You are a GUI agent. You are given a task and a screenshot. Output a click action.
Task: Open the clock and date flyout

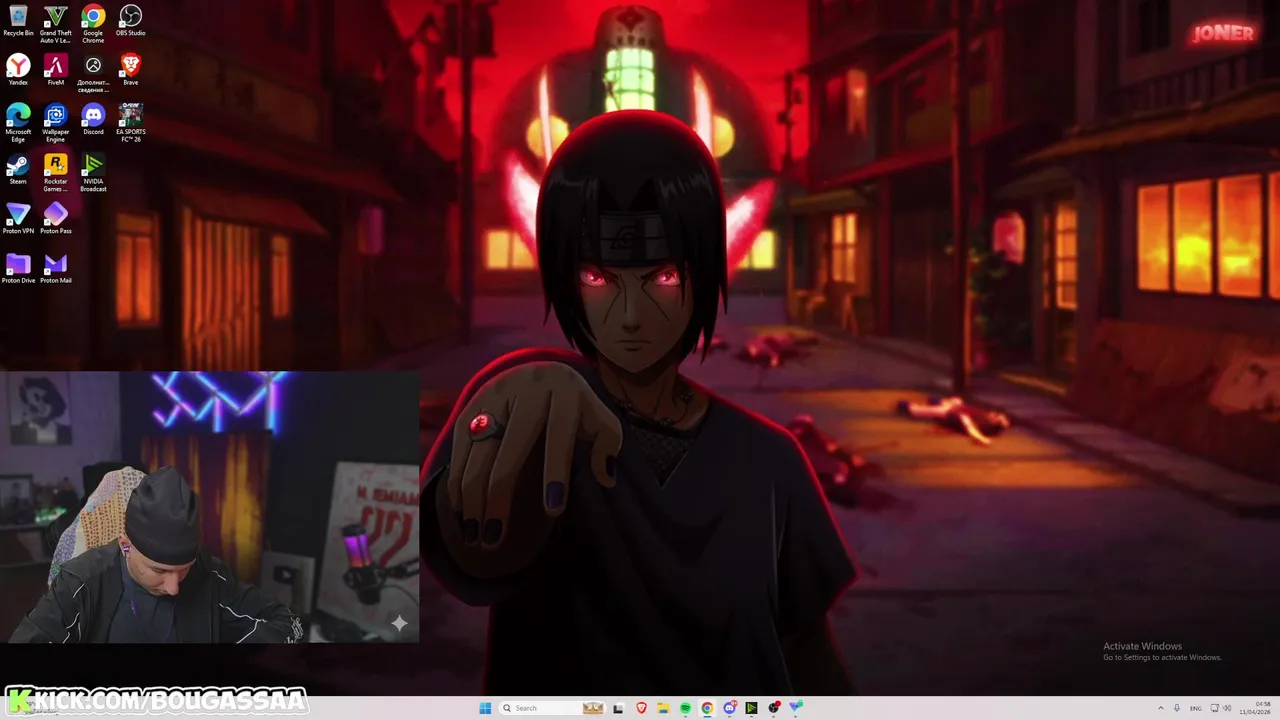click(x=1255, y=708)
